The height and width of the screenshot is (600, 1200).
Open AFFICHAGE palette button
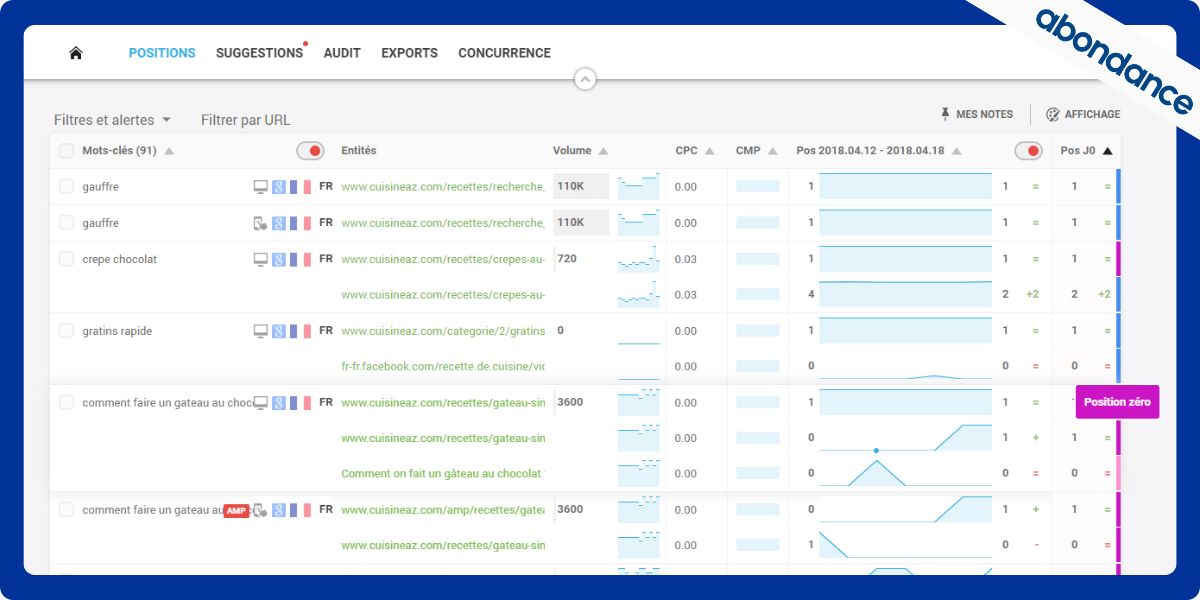click(1083, 114)
